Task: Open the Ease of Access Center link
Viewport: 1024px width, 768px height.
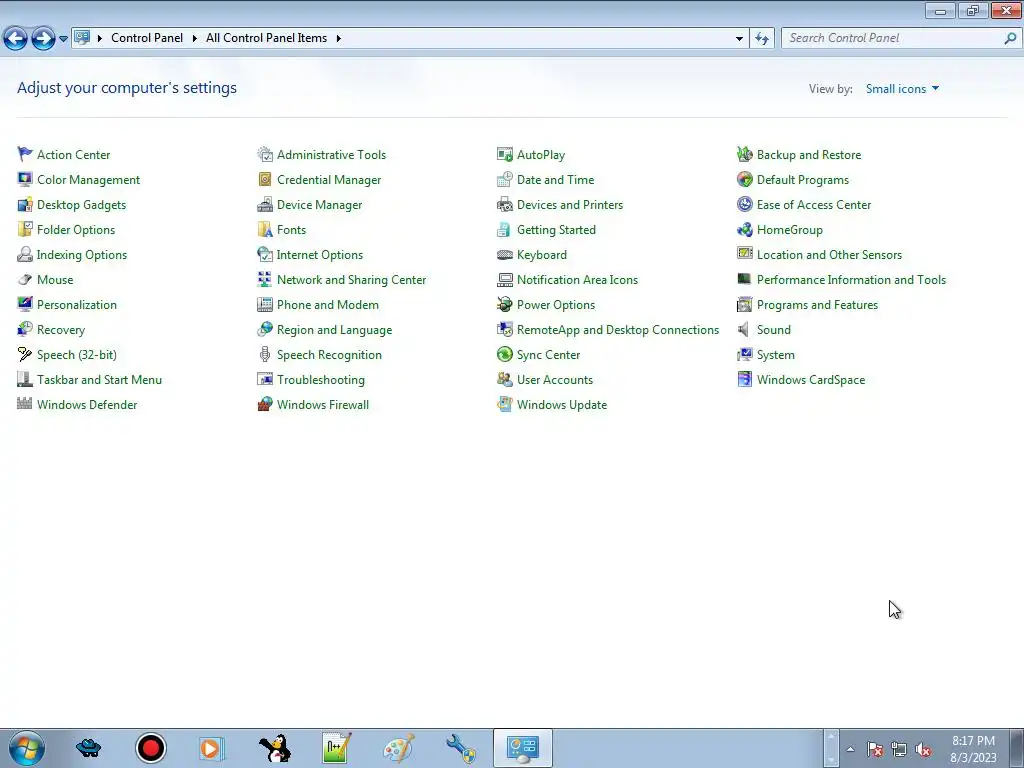Action: [814, 204]
